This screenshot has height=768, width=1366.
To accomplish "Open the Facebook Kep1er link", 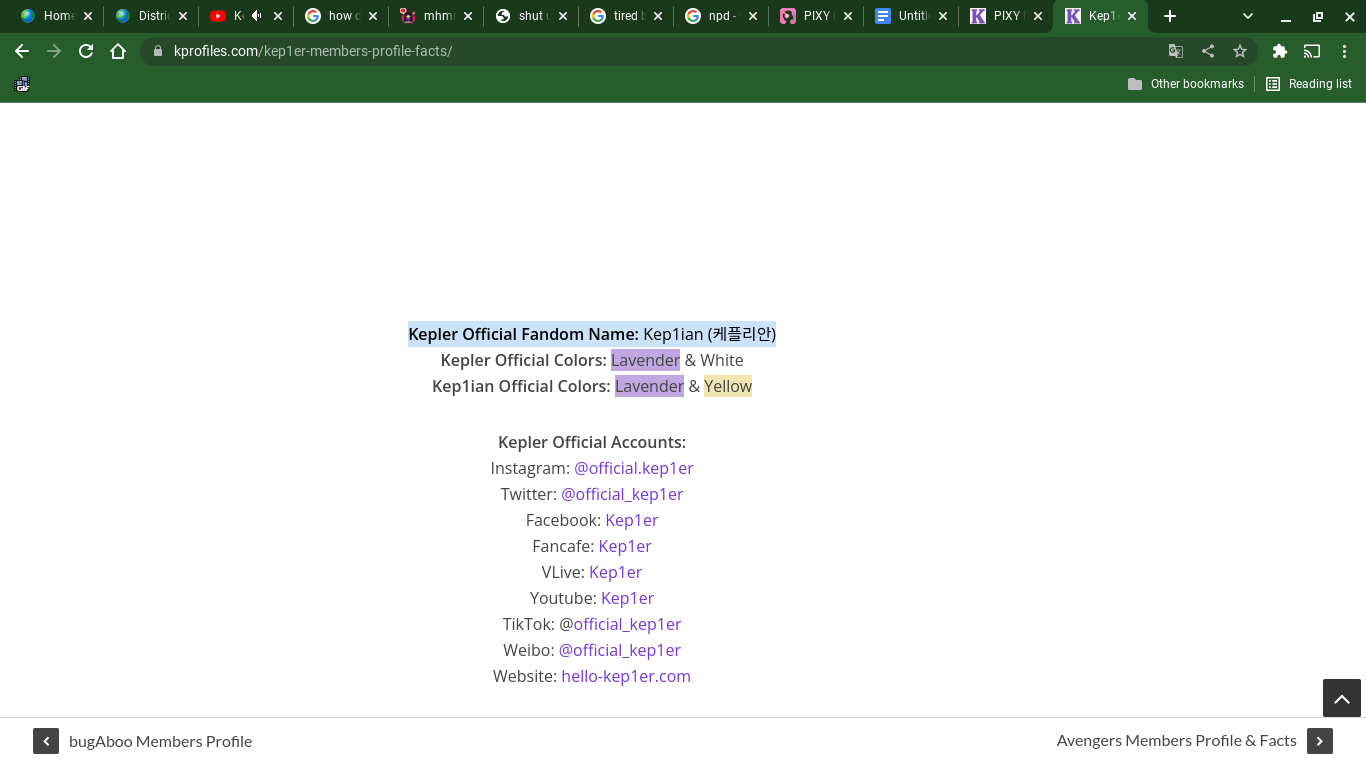I will pos(632,520).
